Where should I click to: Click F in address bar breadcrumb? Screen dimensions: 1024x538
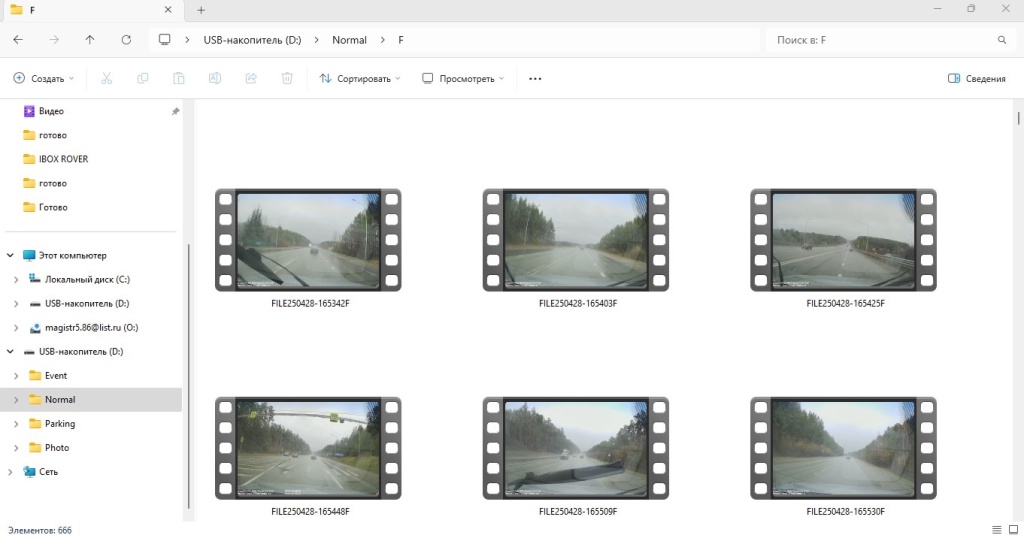[401, 40]
